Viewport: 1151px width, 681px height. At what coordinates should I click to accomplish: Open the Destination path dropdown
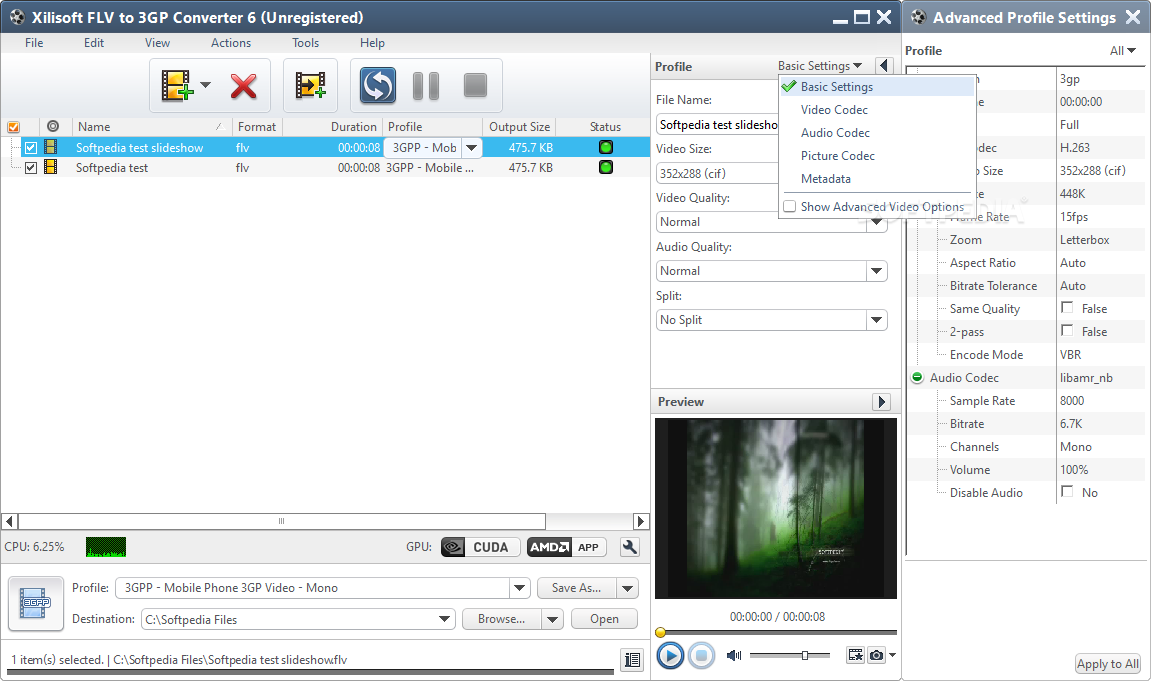tap(445, 619)
